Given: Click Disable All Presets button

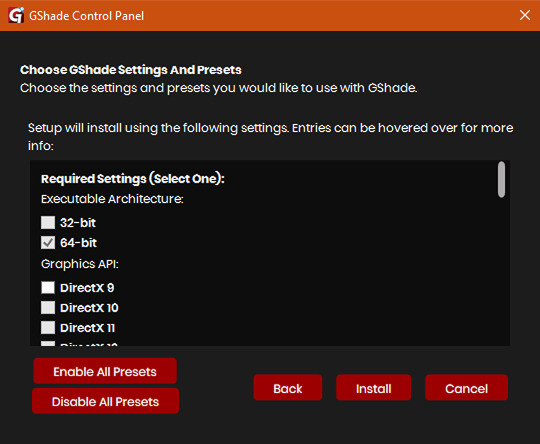Looking at the screenshot, I should pos(105,401).
